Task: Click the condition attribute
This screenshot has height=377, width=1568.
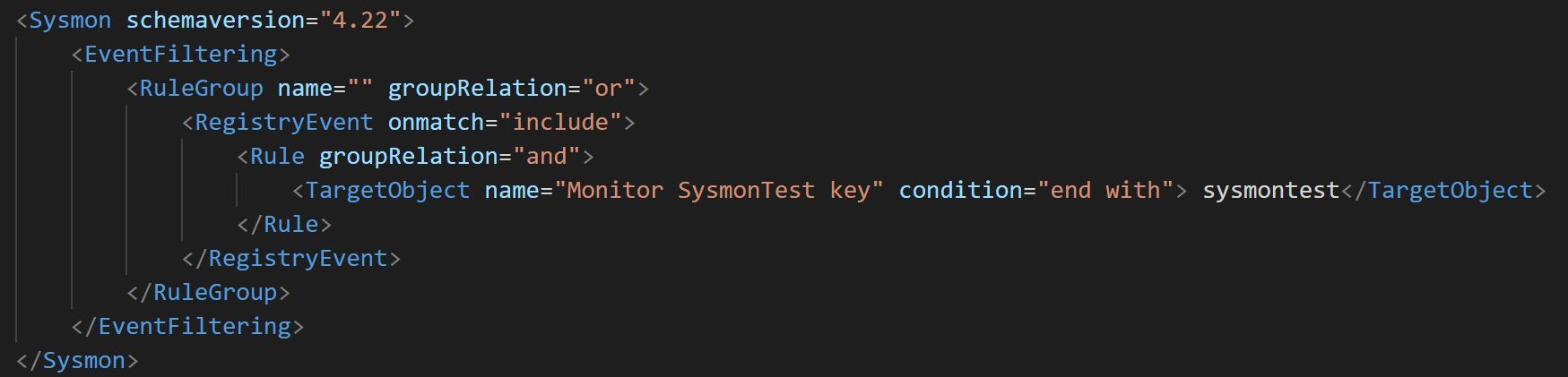Action: (x=960, y=190)
